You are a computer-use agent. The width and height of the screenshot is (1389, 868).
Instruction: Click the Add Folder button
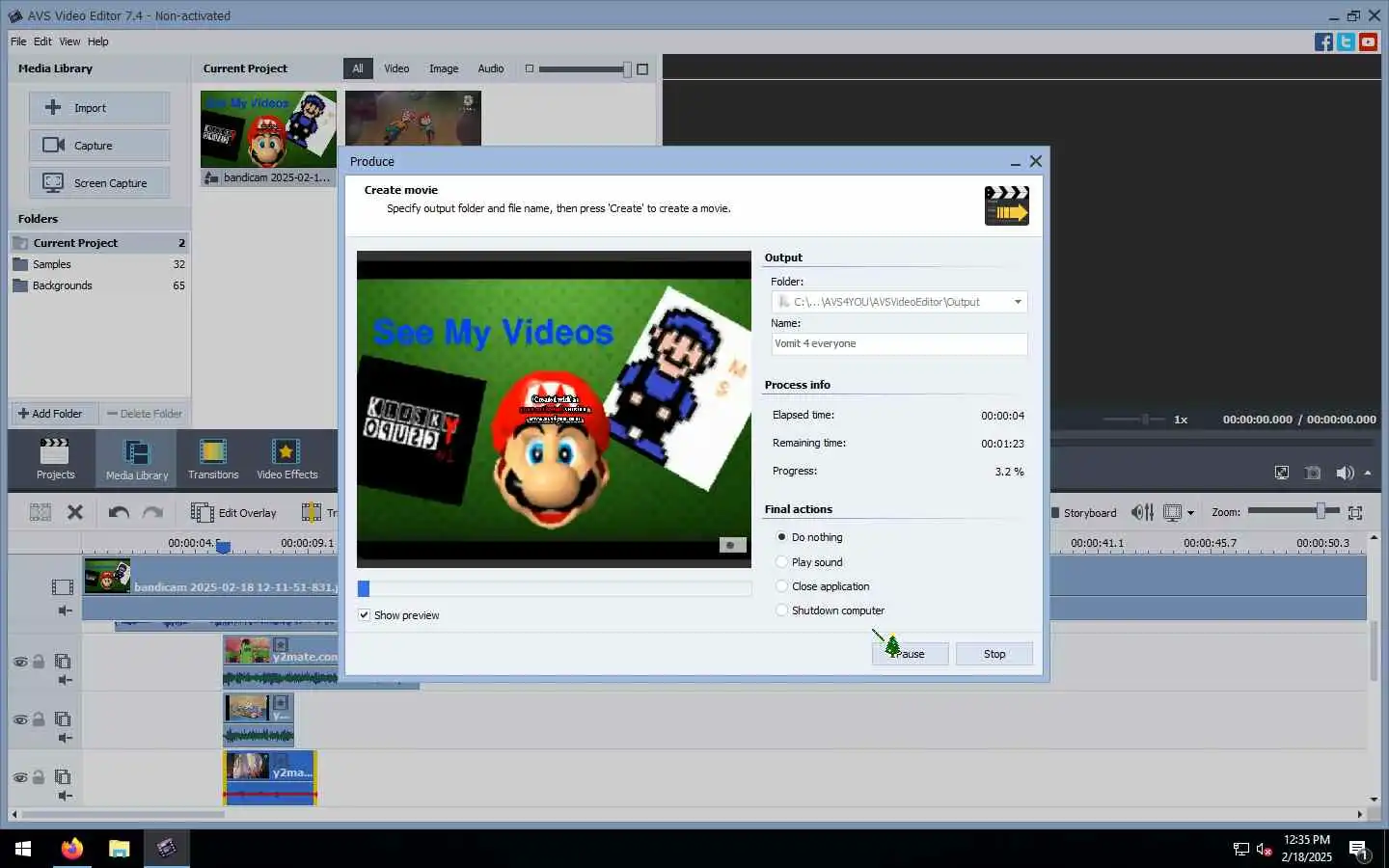[x=53, y=414]
